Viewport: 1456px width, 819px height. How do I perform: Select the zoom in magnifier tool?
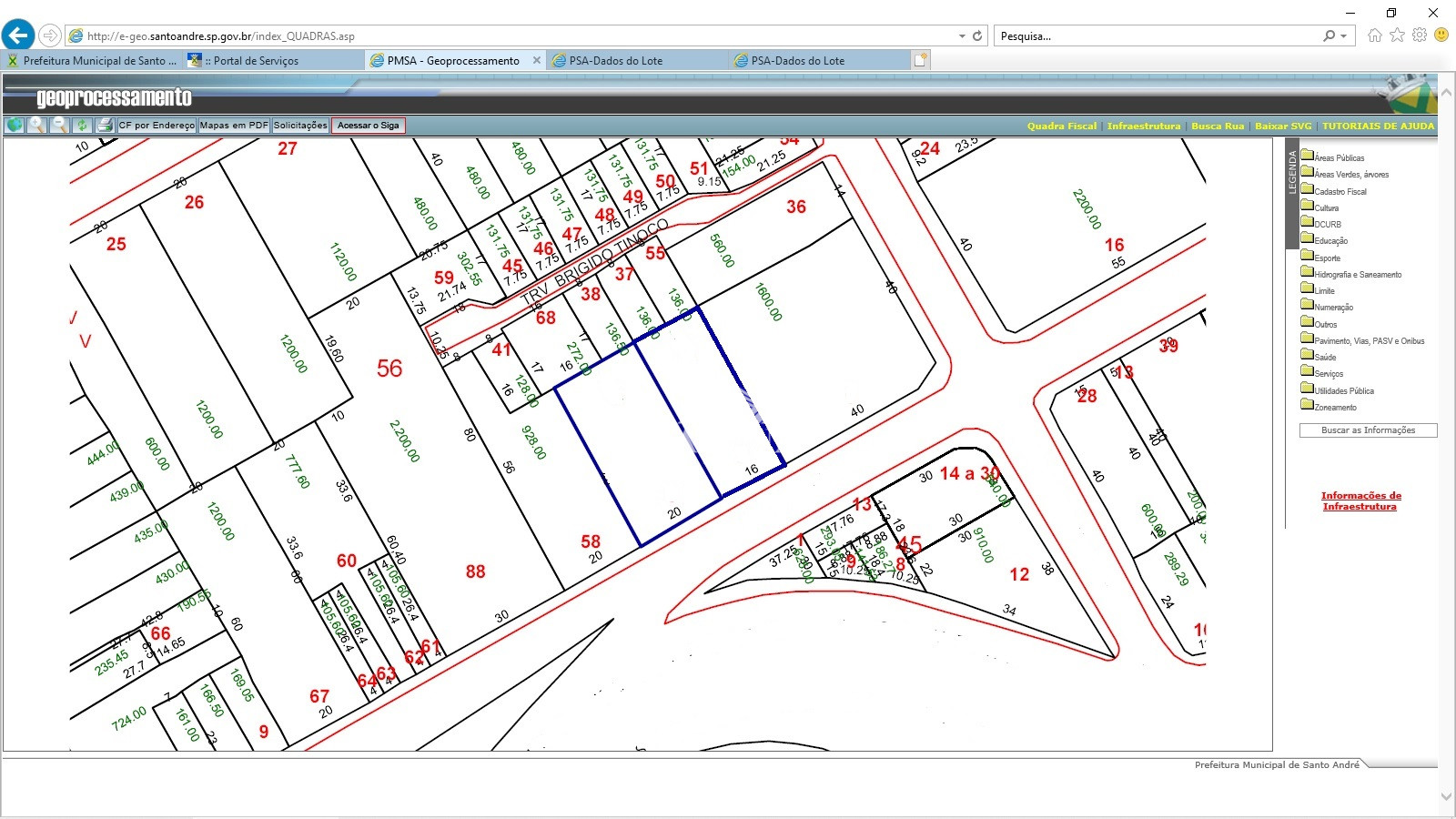[37, 126]
